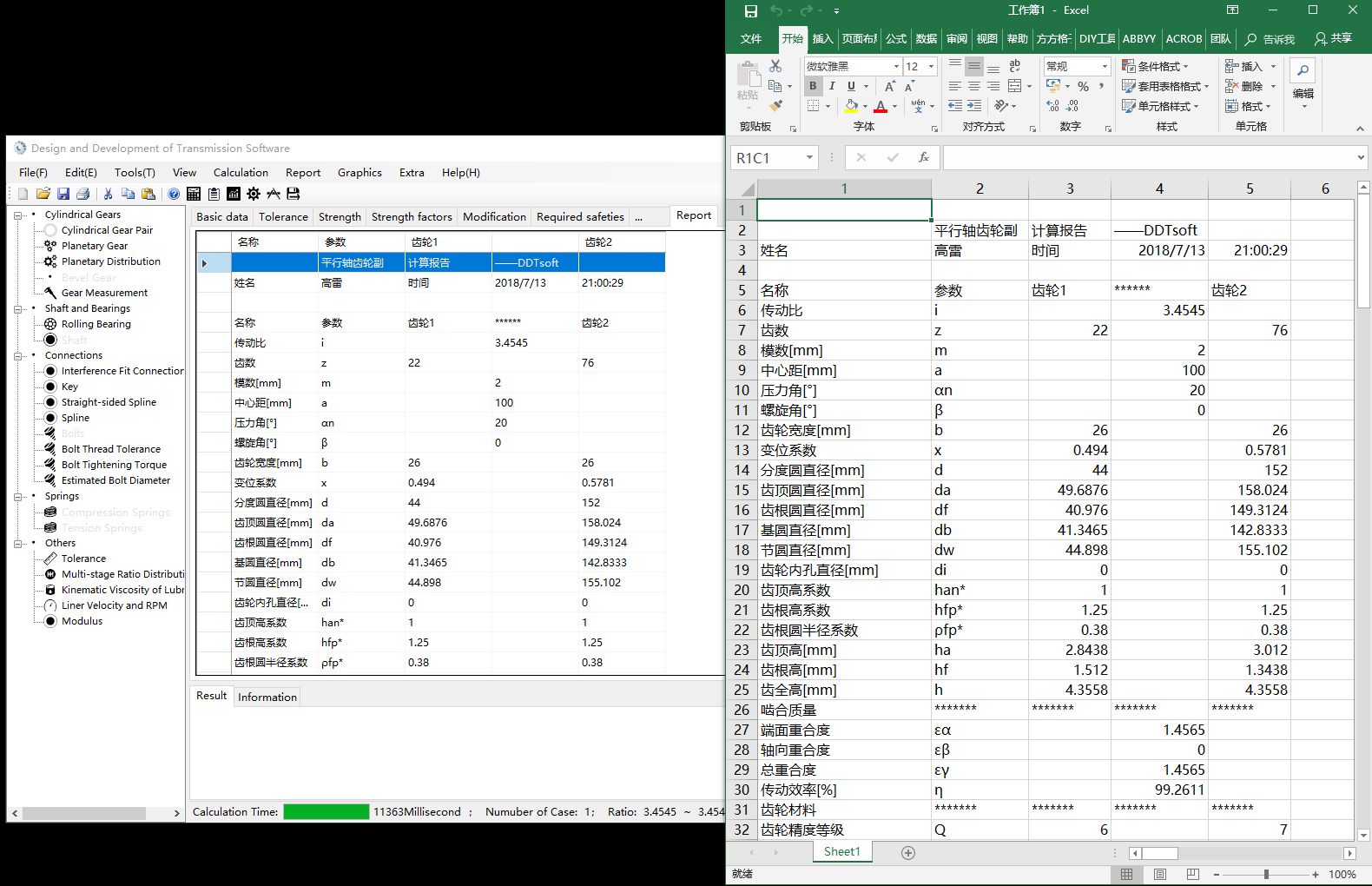Screen dimensions: 1372x886
Task: Toggle Middle Align in Excel alignment group
Action: (x=974, y=66)
